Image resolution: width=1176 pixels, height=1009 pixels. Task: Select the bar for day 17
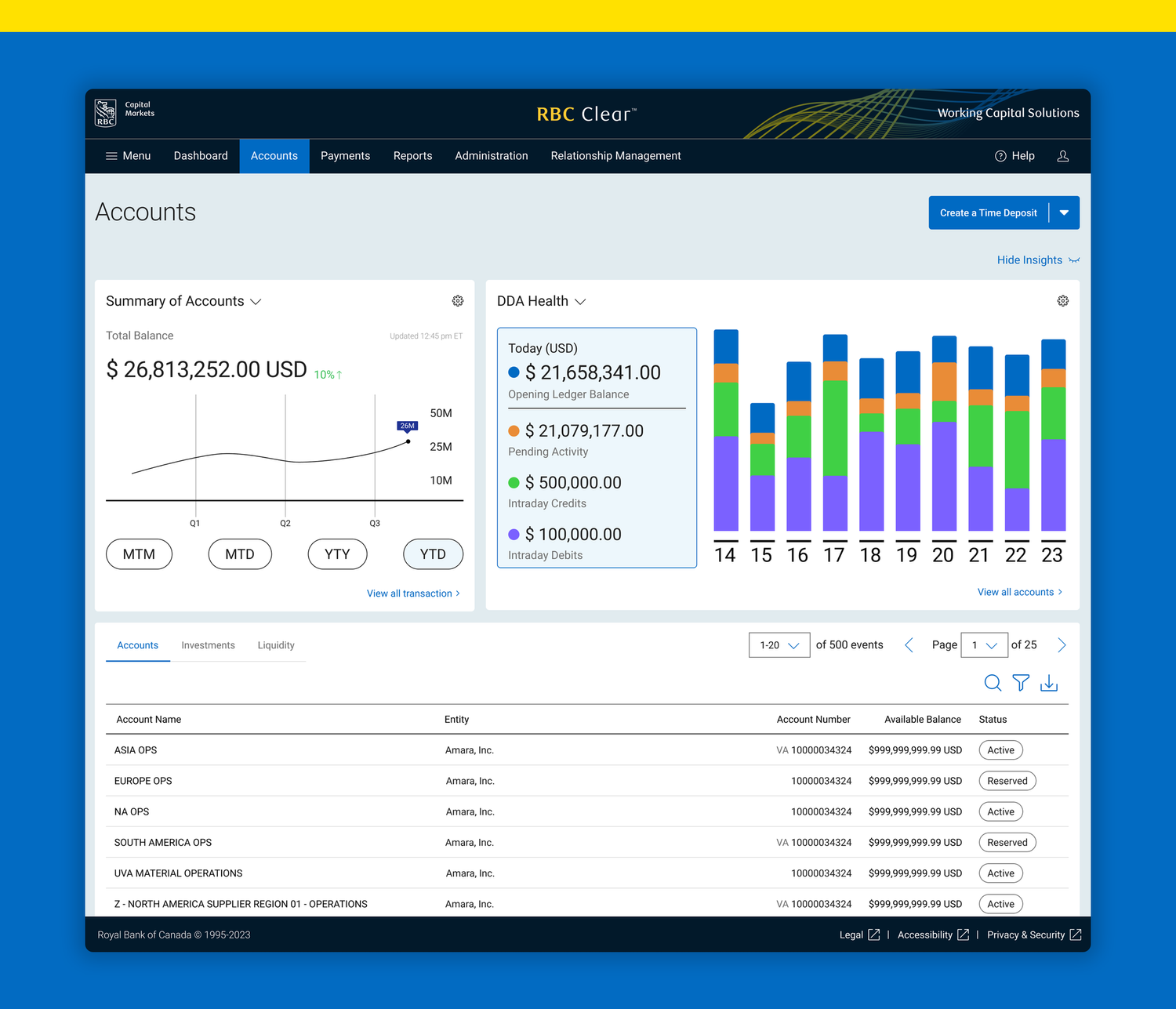tap(835, 433)
